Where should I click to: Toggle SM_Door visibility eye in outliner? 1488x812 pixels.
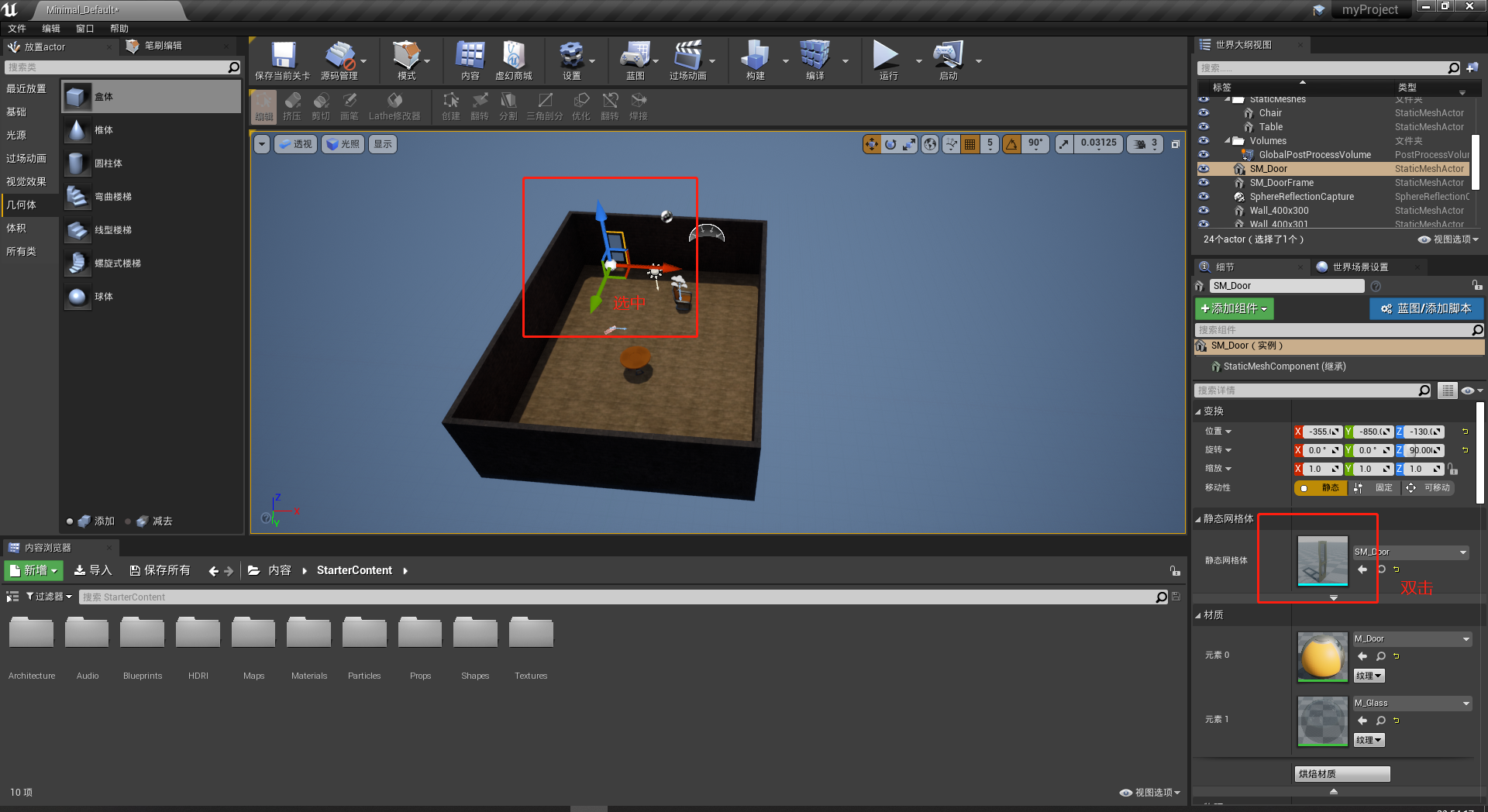click(x=1204, y=168)
